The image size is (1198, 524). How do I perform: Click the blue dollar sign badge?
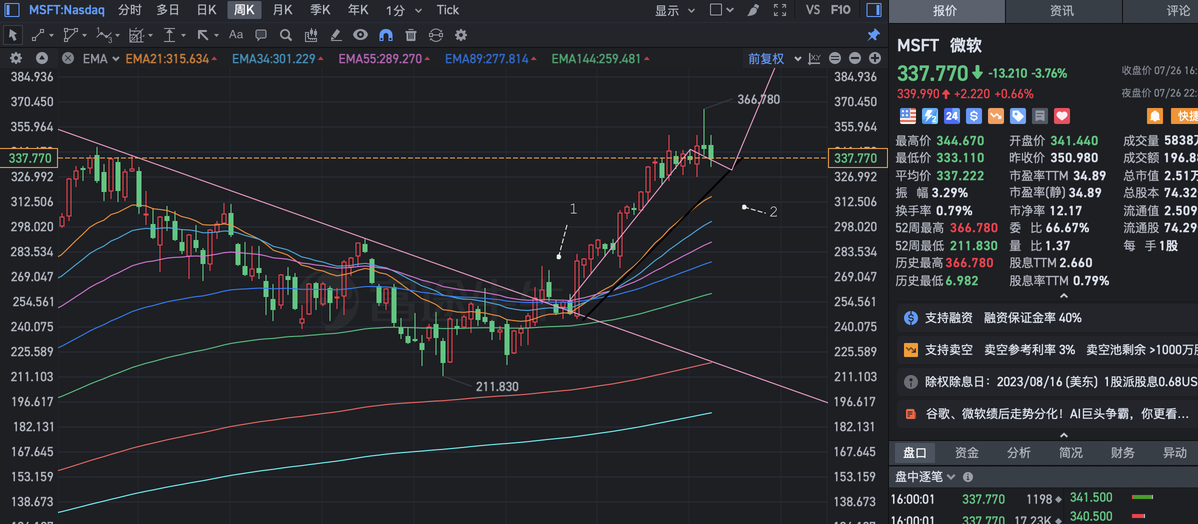(973, 116)
